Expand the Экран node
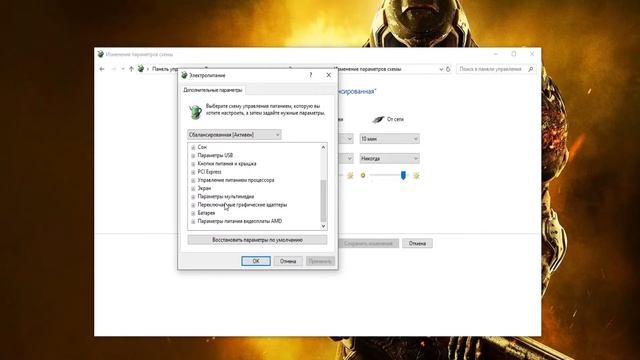Image resolution: width=640 pixels, height=360 pixels. (193, 189)
